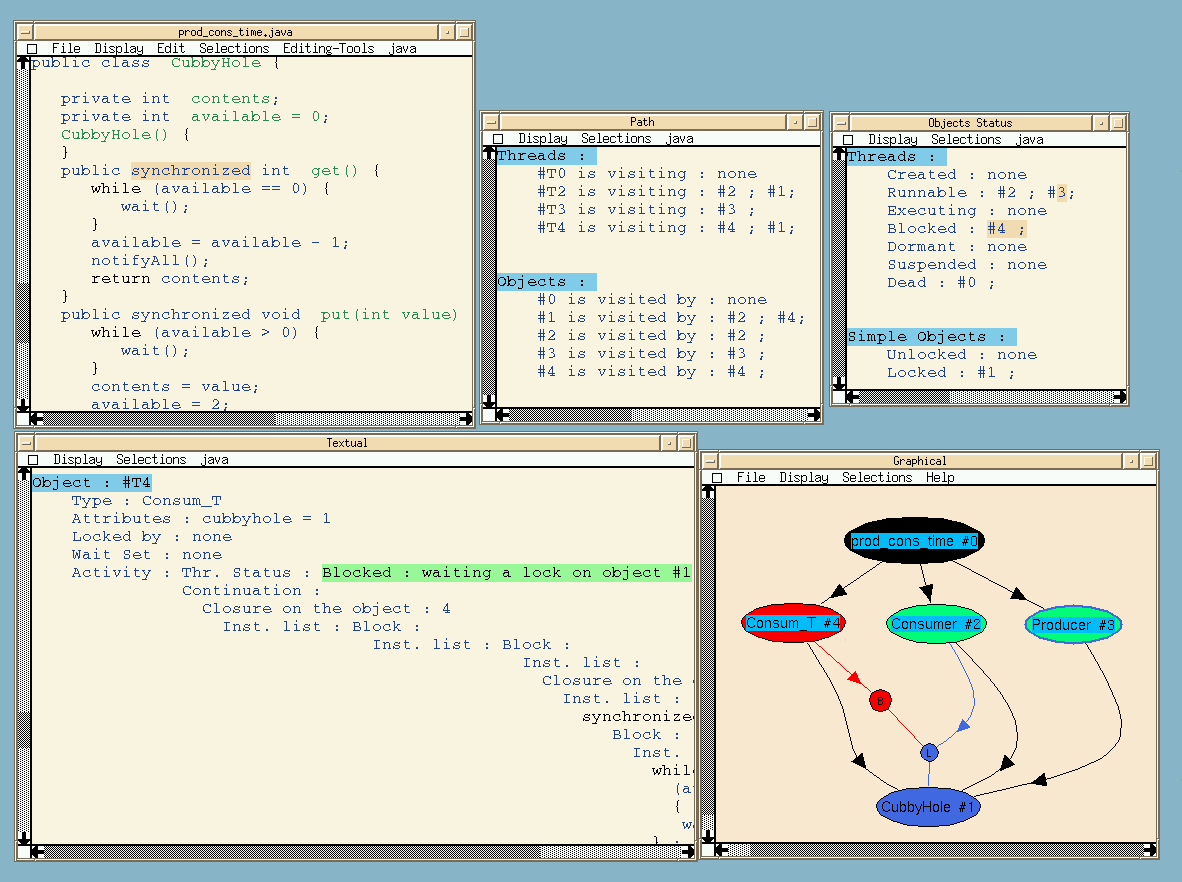Viewport: 1182px width, 882px height.
Task: Click right scroll arrow in source editor
Action: (x=466, y=418)
